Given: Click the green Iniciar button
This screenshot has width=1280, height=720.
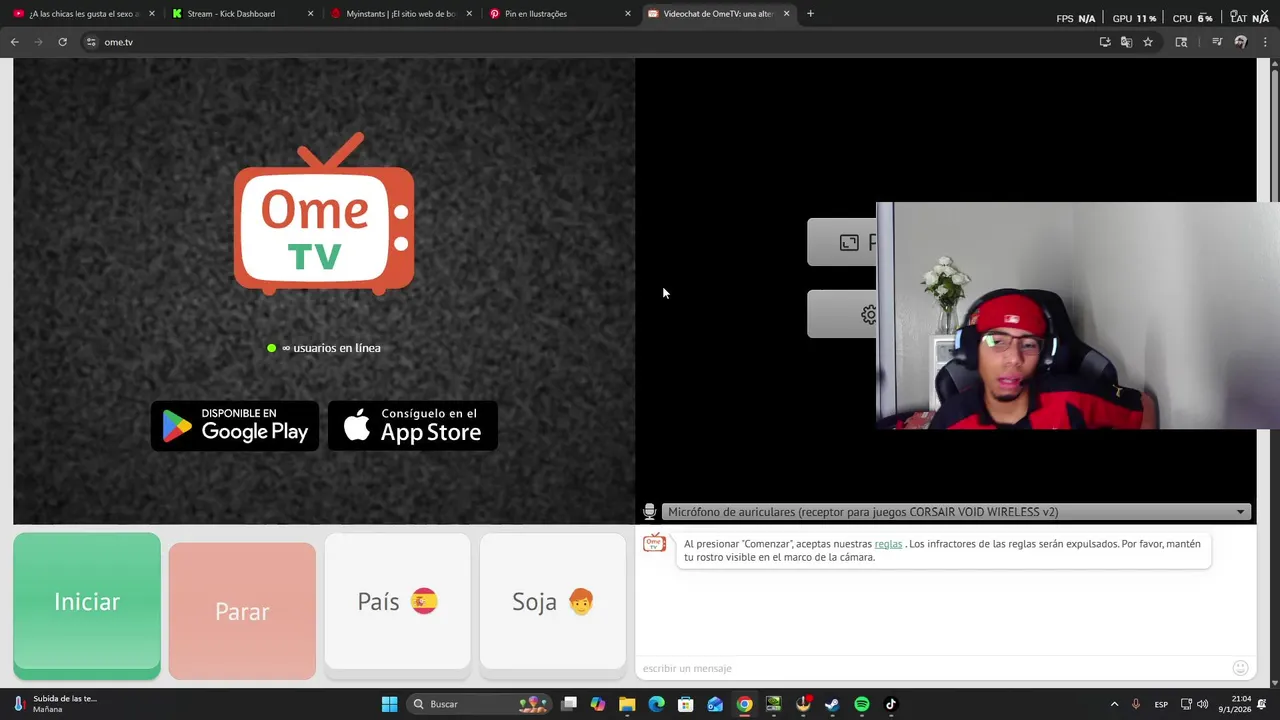Looking at the screenshot, I should coord(87,606).
